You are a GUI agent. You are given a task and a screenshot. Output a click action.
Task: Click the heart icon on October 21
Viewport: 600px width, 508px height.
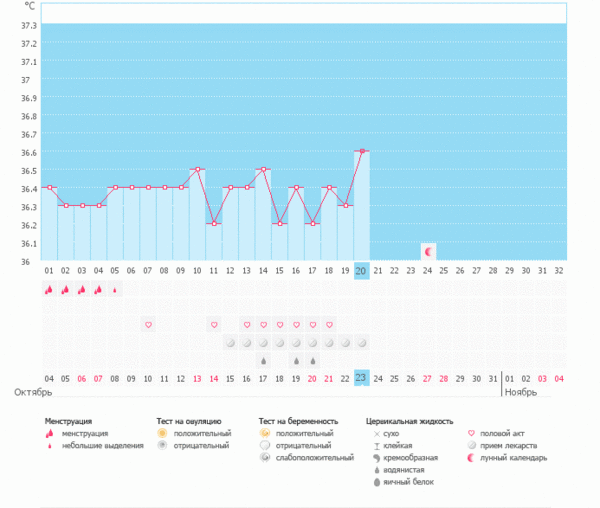pyautogui.click(x=329, y=325)
